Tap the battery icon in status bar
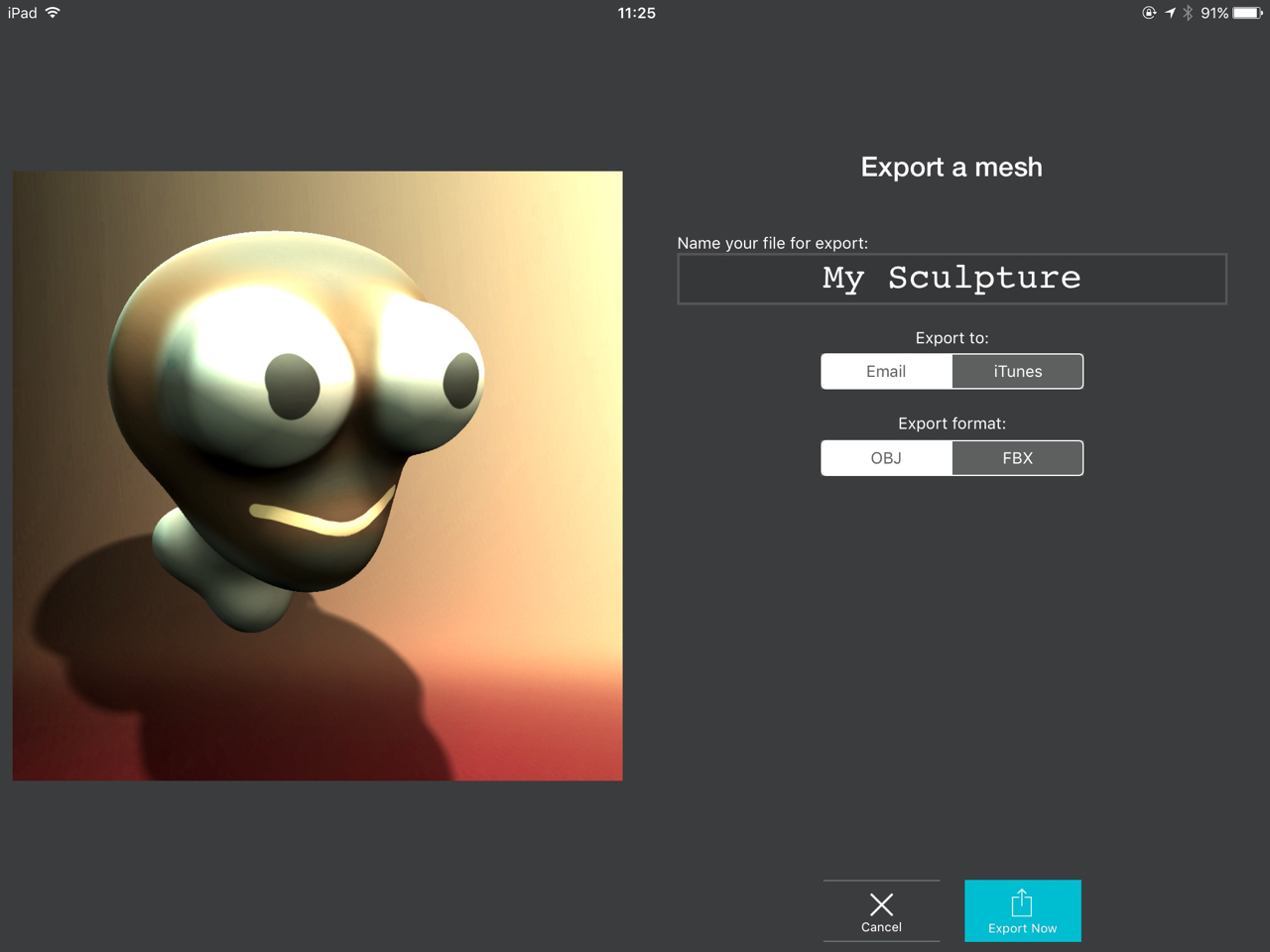 pos(1247,13)
